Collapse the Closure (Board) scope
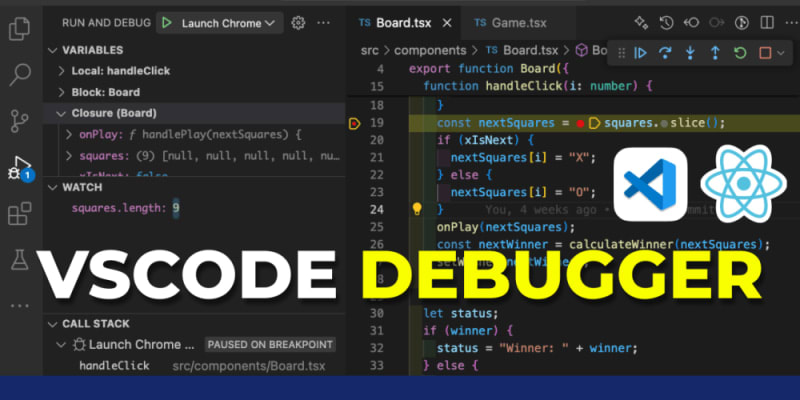This screenshot has width=800, height=400. [50, 114]
